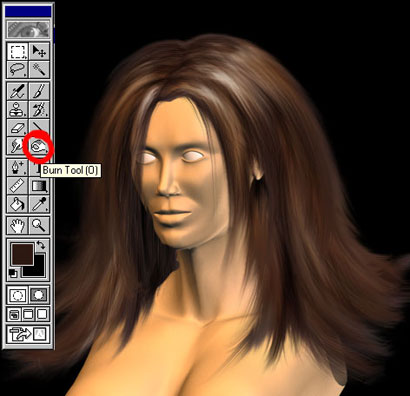Switch to Quick Mask mode
This screenshot has width=410, height=396.
[x=39, y=295]
